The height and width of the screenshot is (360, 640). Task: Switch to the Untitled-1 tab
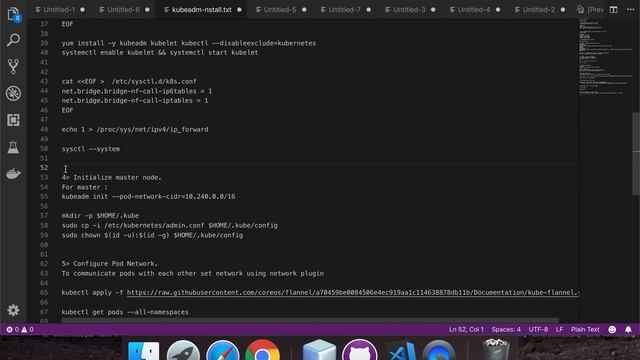point(59,9)
